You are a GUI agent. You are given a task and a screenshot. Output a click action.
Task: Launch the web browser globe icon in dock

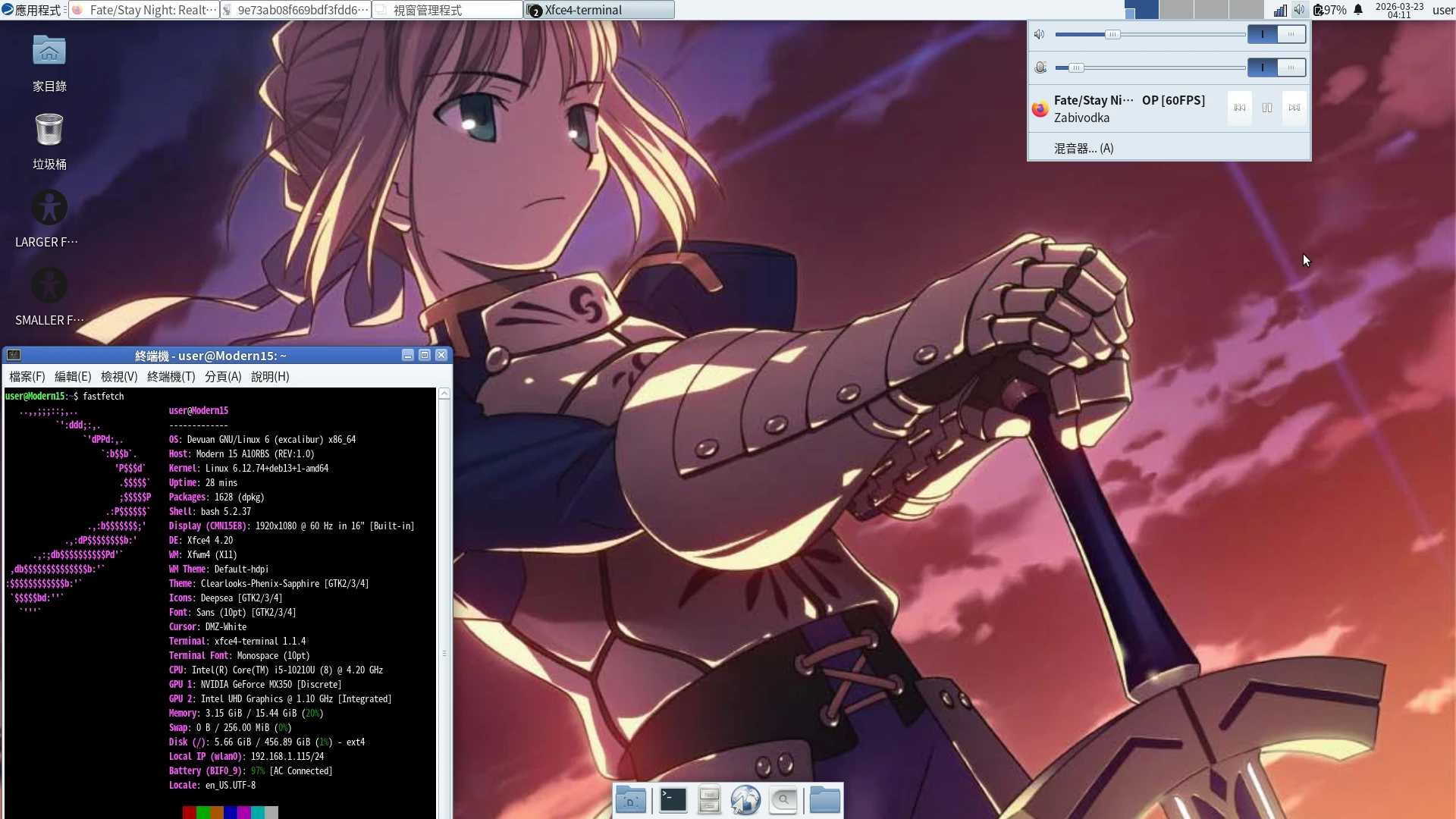pyautogui.click(x=745, y=800)
